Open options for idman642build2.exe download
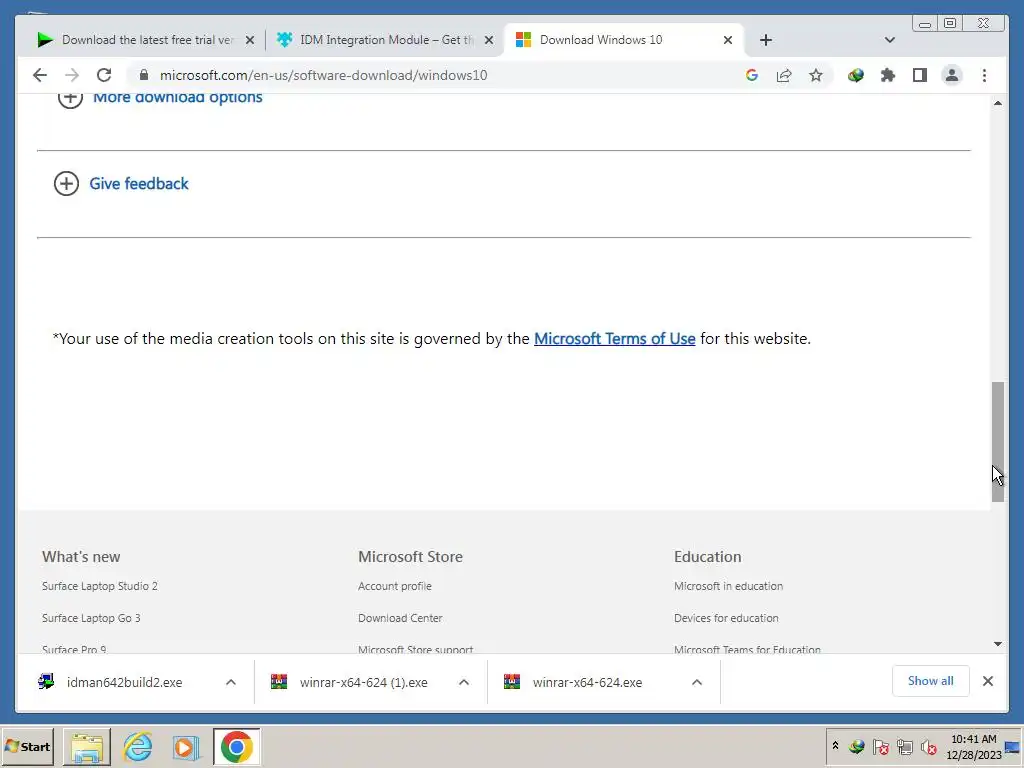This screenshot has height=768, width=1024. [x=231, y=682]
